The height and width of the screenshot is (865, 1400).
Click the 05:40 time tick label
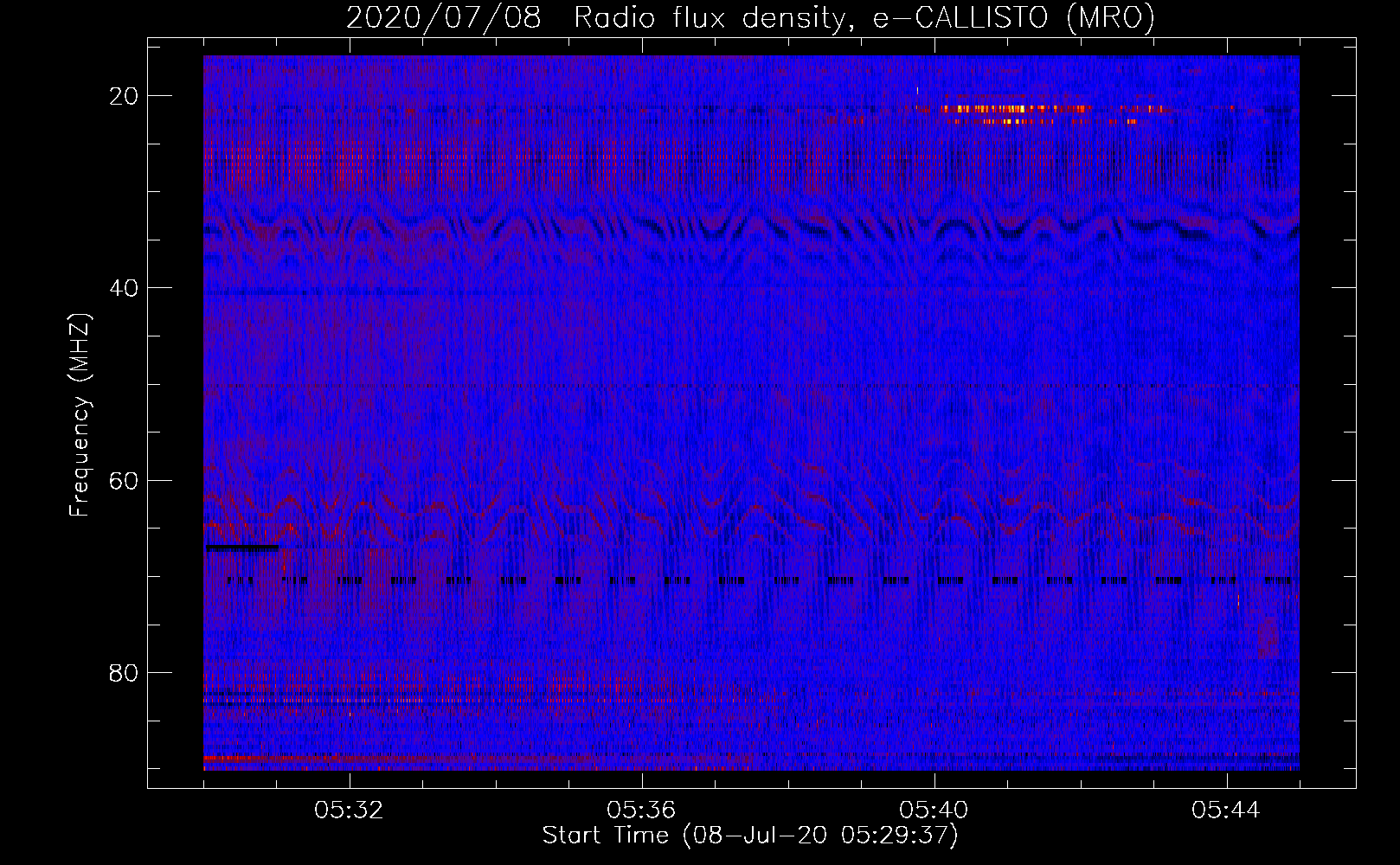[x=934, y=811]
